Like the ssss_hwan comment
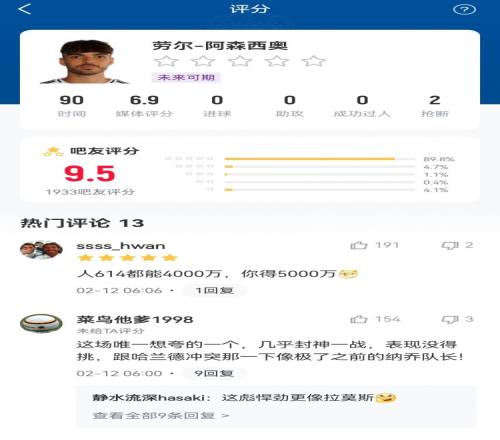The height and width of the screenshot is (440, 500). click(359, 245)
